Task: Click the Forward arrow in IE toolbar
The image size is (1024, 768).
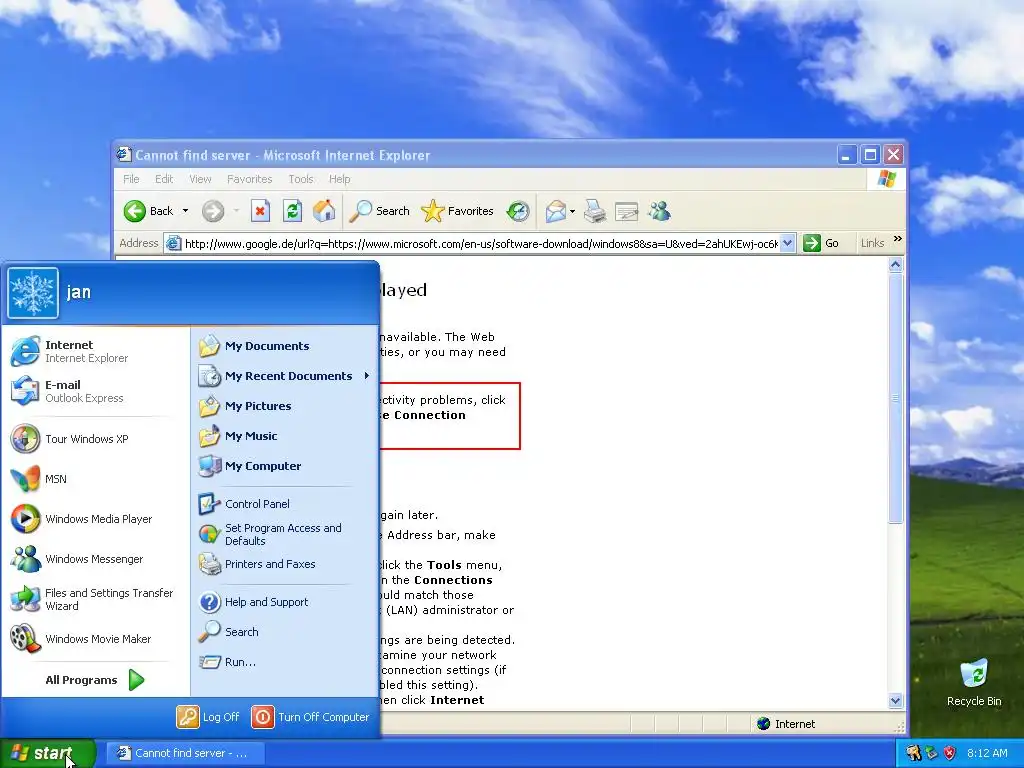Action: tap(213, 211)
